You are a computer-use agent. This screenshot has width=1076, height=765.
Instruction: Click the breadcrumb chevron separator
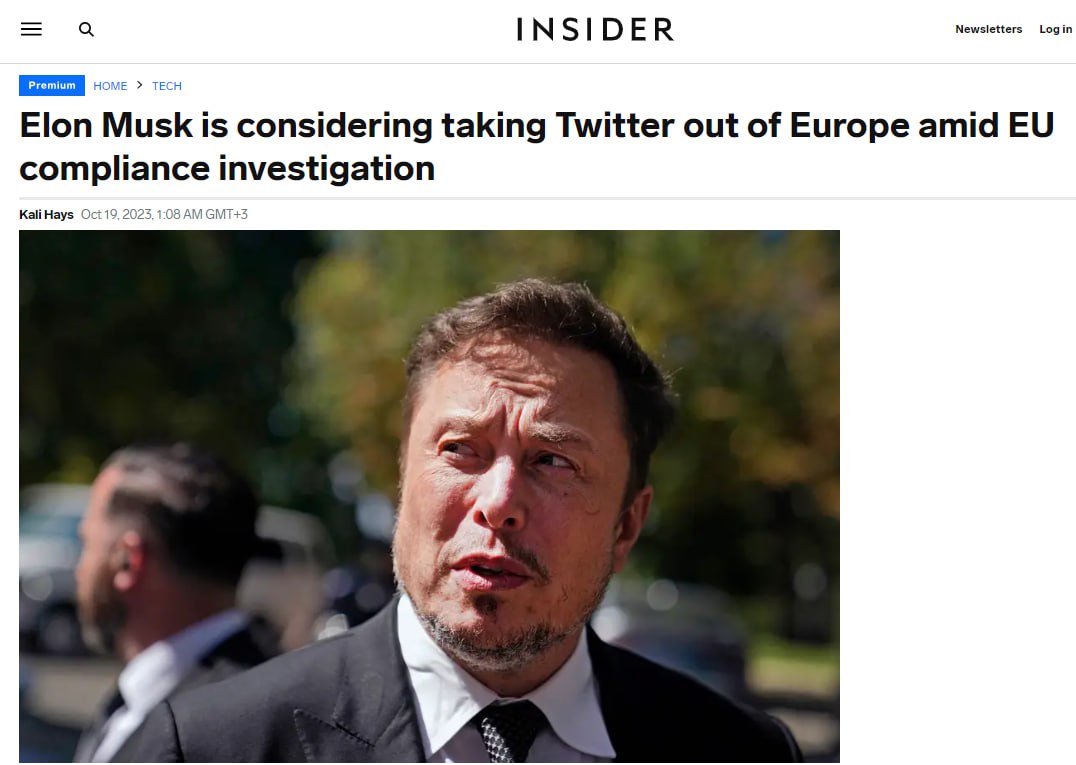140,86
